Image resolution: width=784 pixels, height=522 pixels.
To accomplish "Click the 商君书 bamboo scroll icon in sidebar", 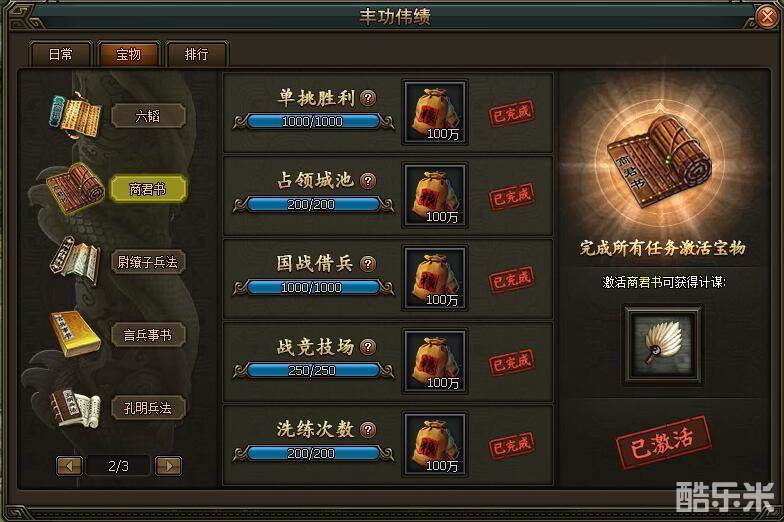I will pyautogui.click(x=75, y=188).
